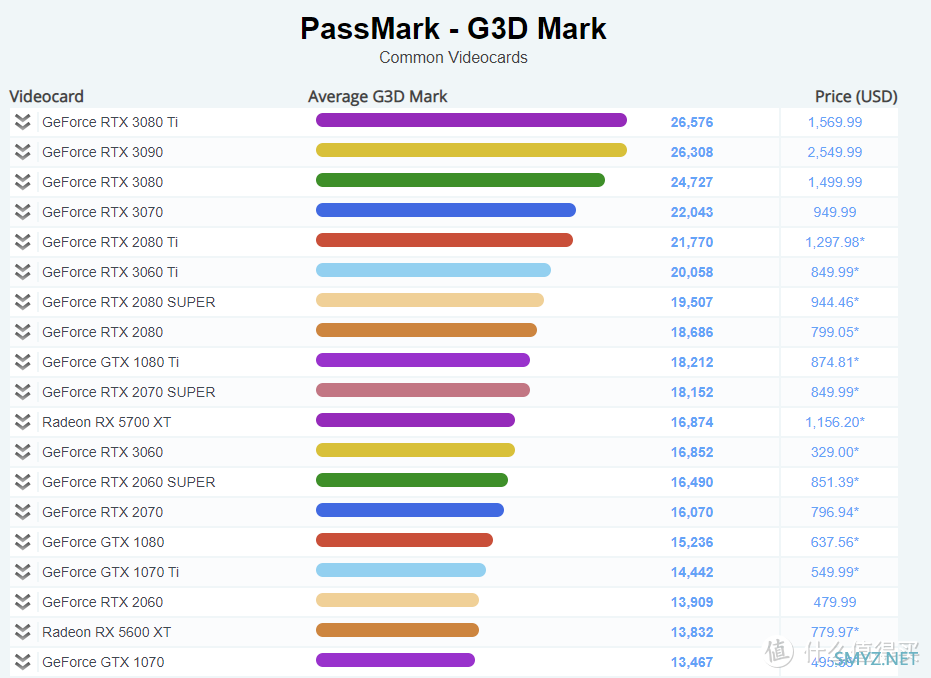The height and width of the screenshot is (678, 931).
Task: Click the price 1,156.20*
Action: point(835,422)
